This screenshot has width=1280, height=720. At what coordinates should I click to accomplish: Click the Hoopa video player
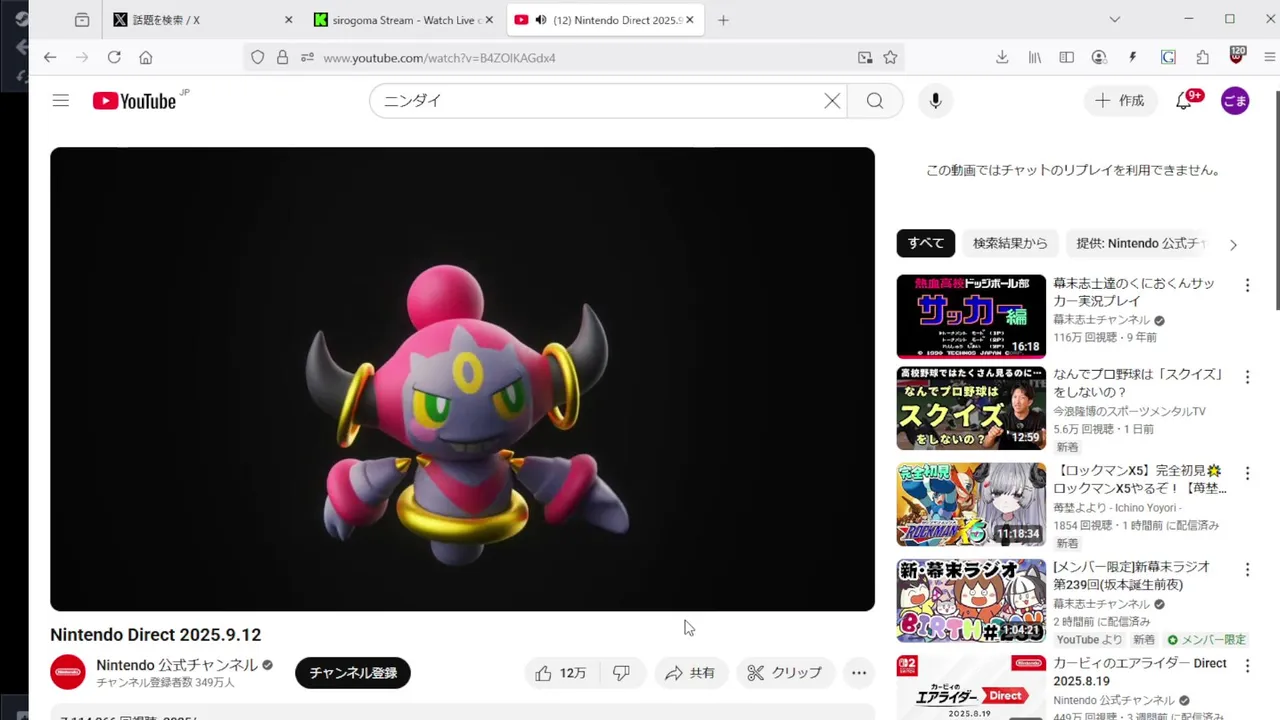[462, 379]
